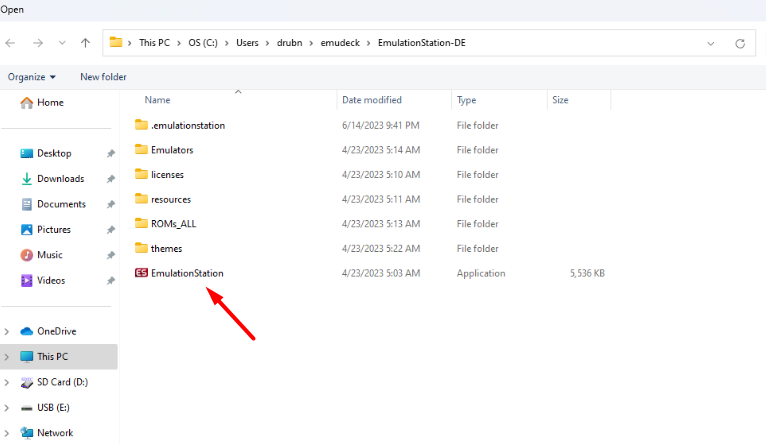Click the EmulationStation file name
Image resolution: width=766 pixels, height=444 pixels.
187,274
